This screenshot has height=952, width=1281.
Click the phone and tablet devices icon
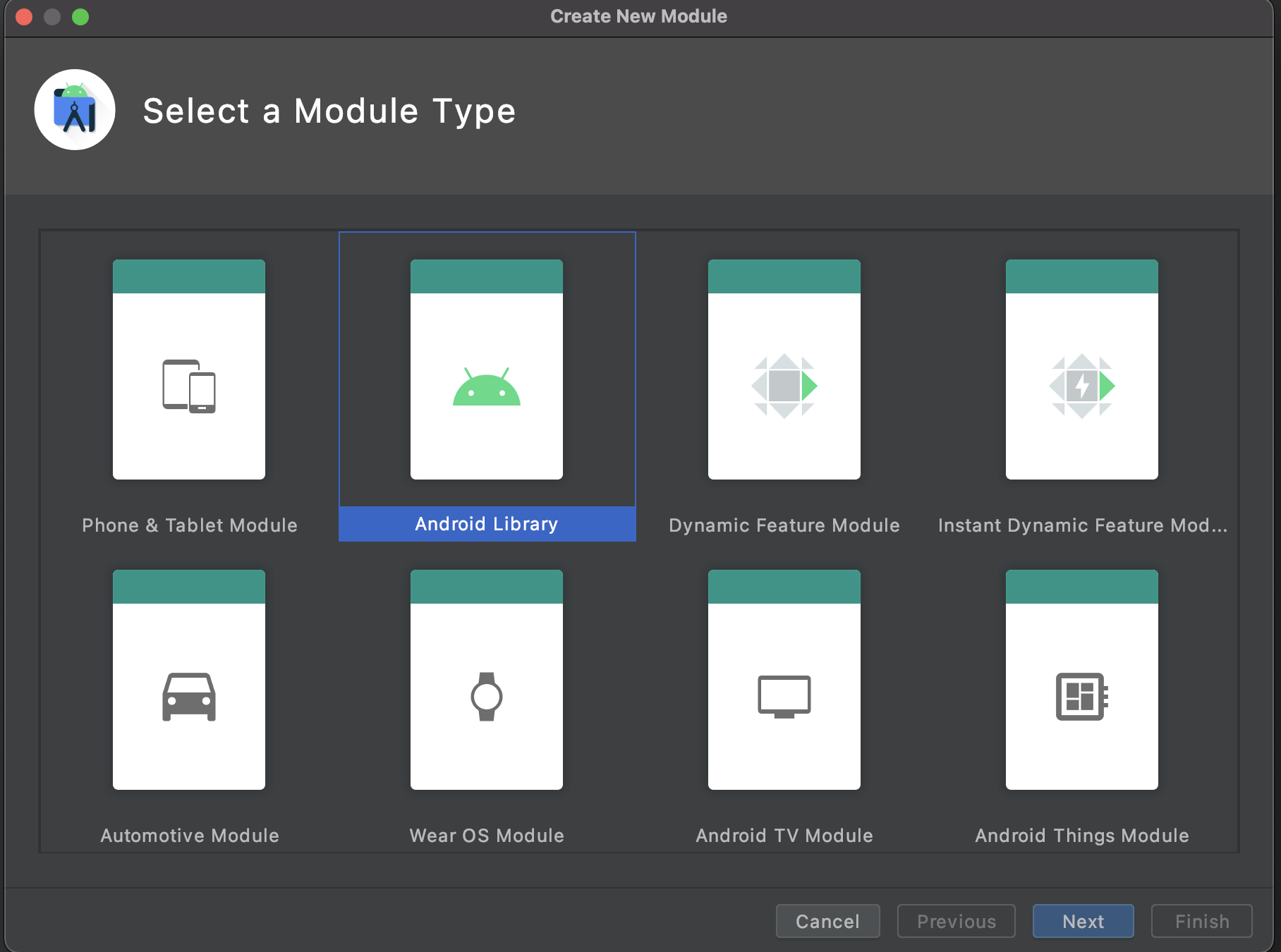189,386
